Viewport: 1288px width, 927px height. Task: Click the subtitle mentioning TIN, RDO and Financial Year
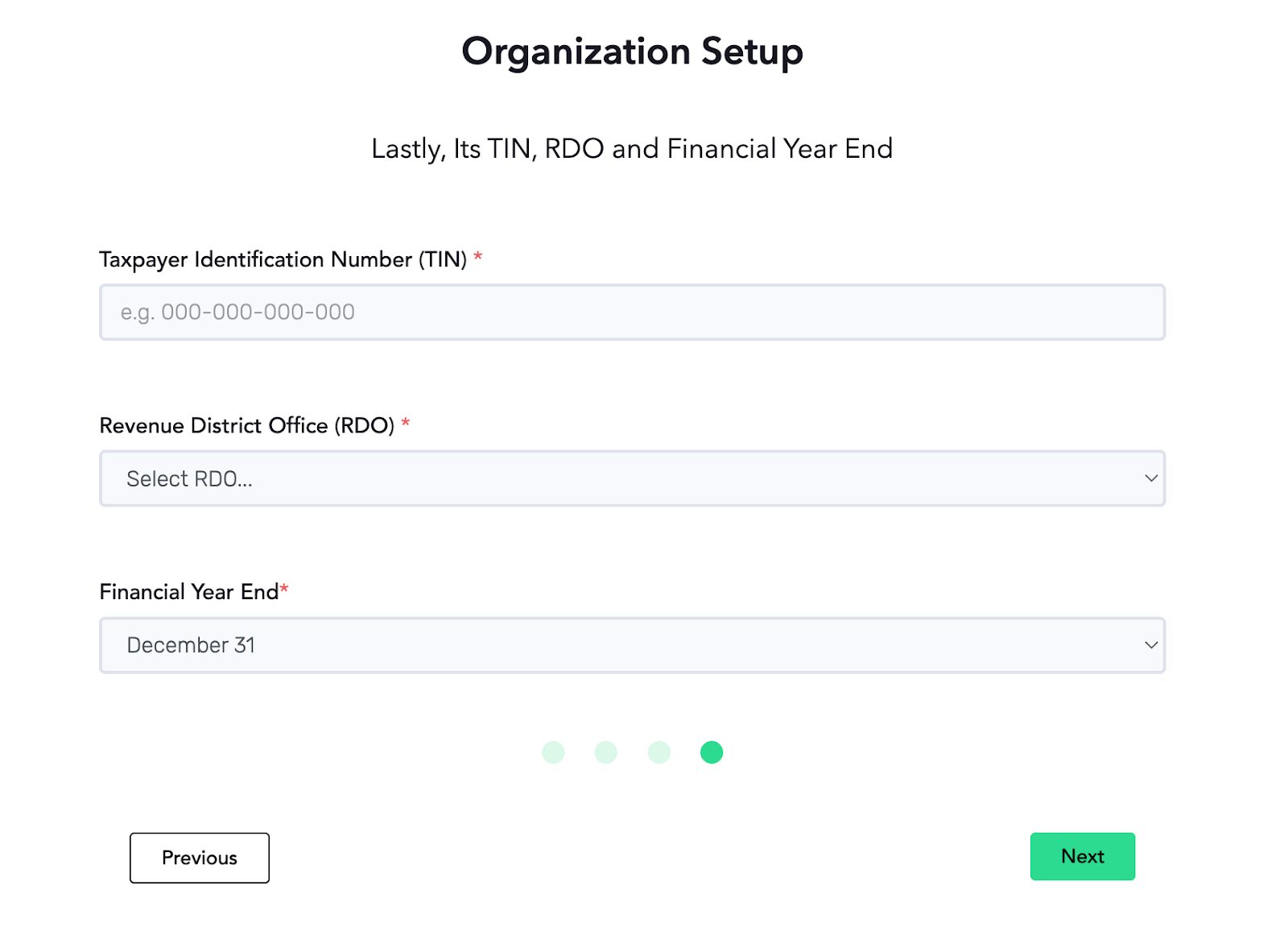coord(632,149)
